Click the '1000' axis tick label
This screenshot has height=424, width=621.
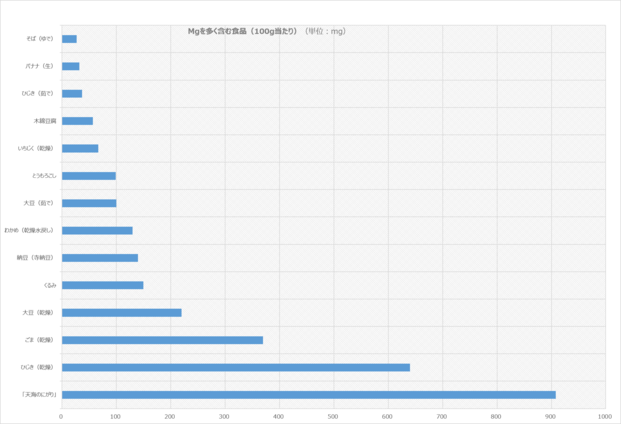click(x=605, y=416)
